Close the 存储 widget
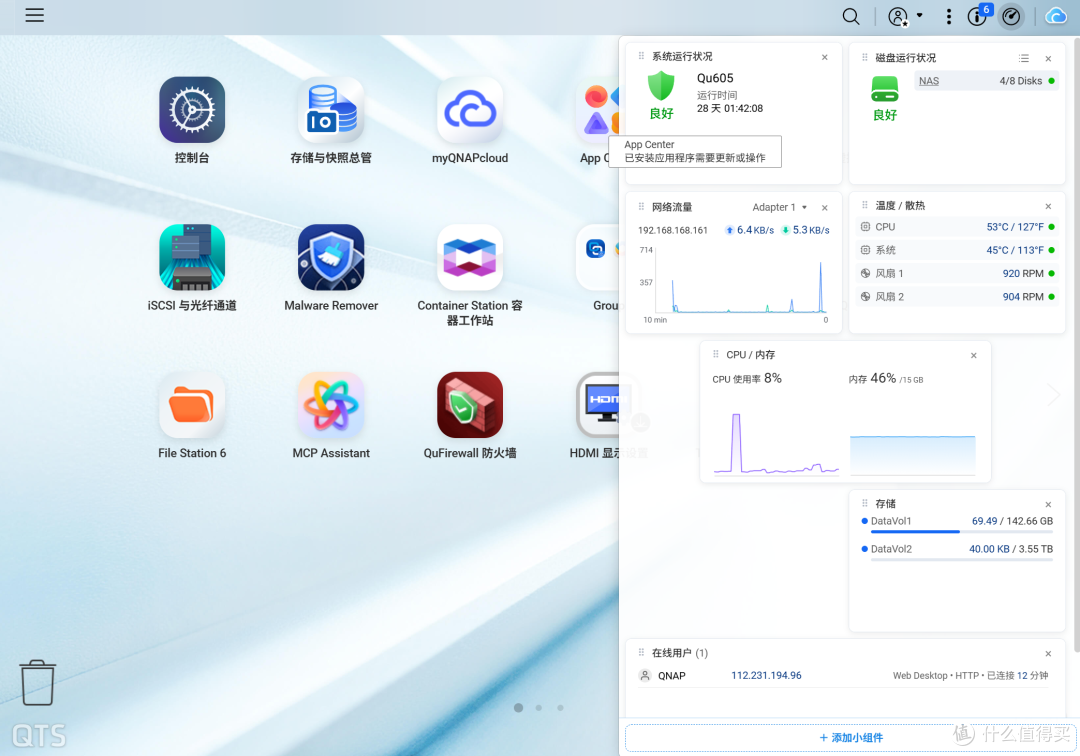The width and height of the screenshot is (1080, 756). (1048, 504)
